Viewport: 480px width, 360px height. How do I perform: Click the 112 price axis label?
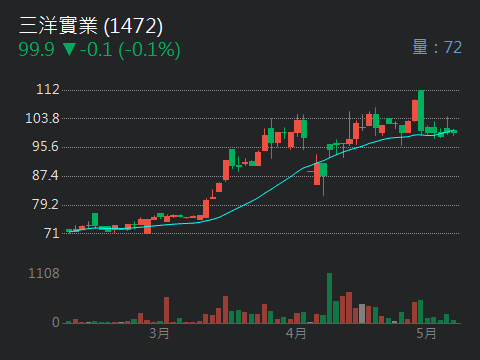click(x=48, y=89)
